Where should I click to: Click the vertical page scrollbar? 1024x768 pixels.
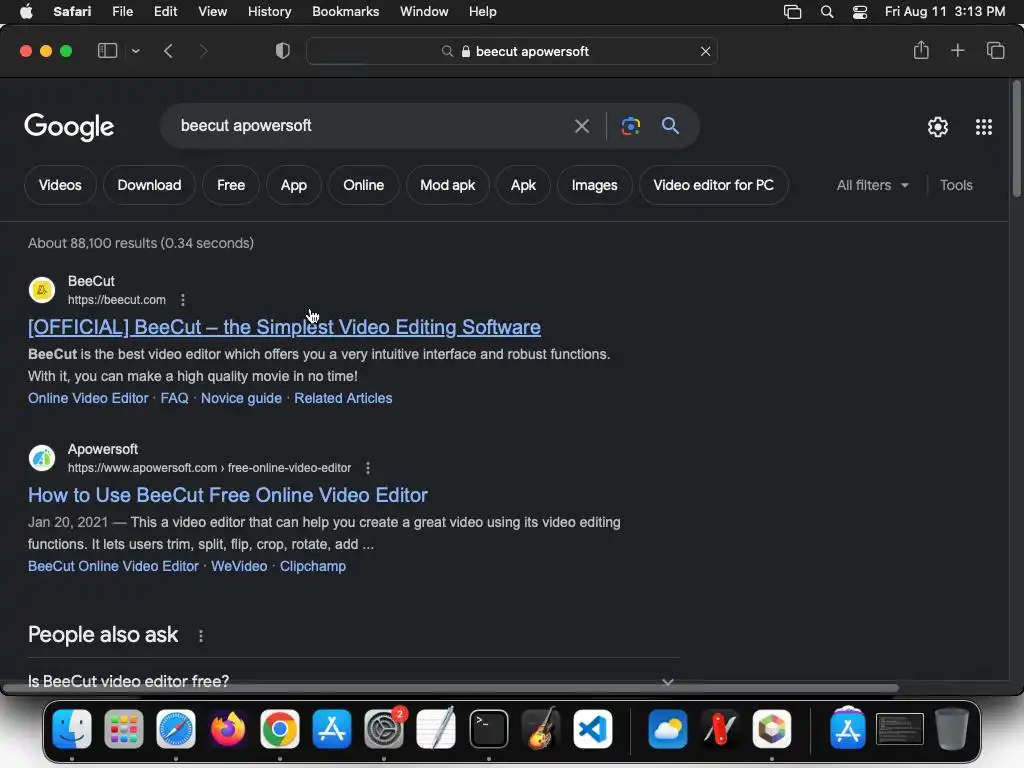(x=1016, y=138)
